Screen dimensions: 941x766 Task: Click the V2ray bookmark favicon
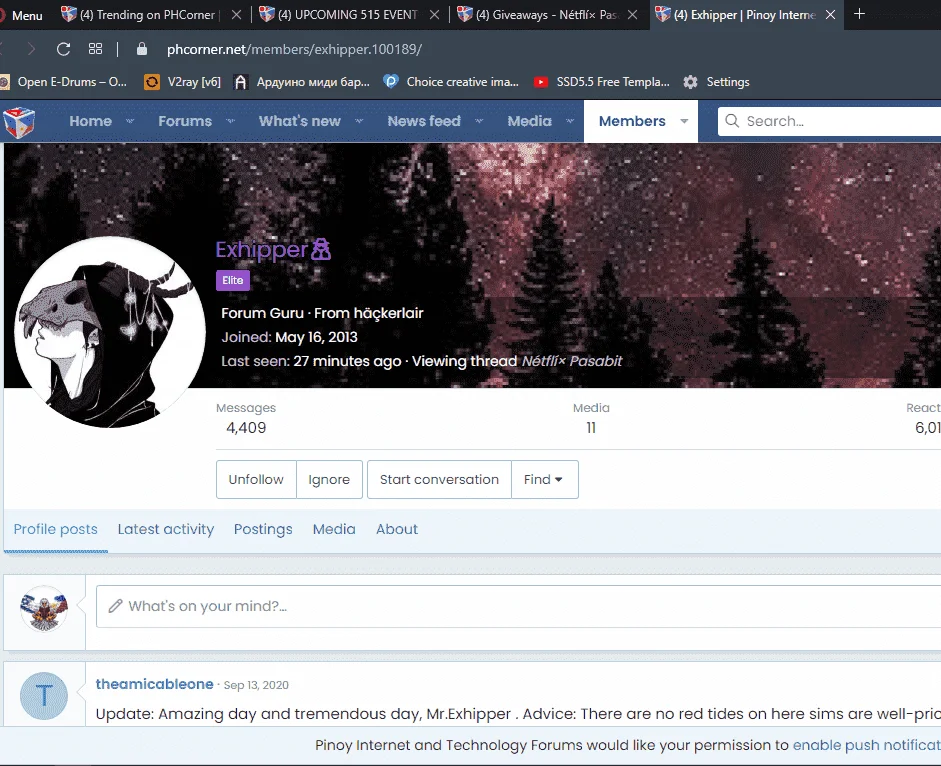coord(152,82)
